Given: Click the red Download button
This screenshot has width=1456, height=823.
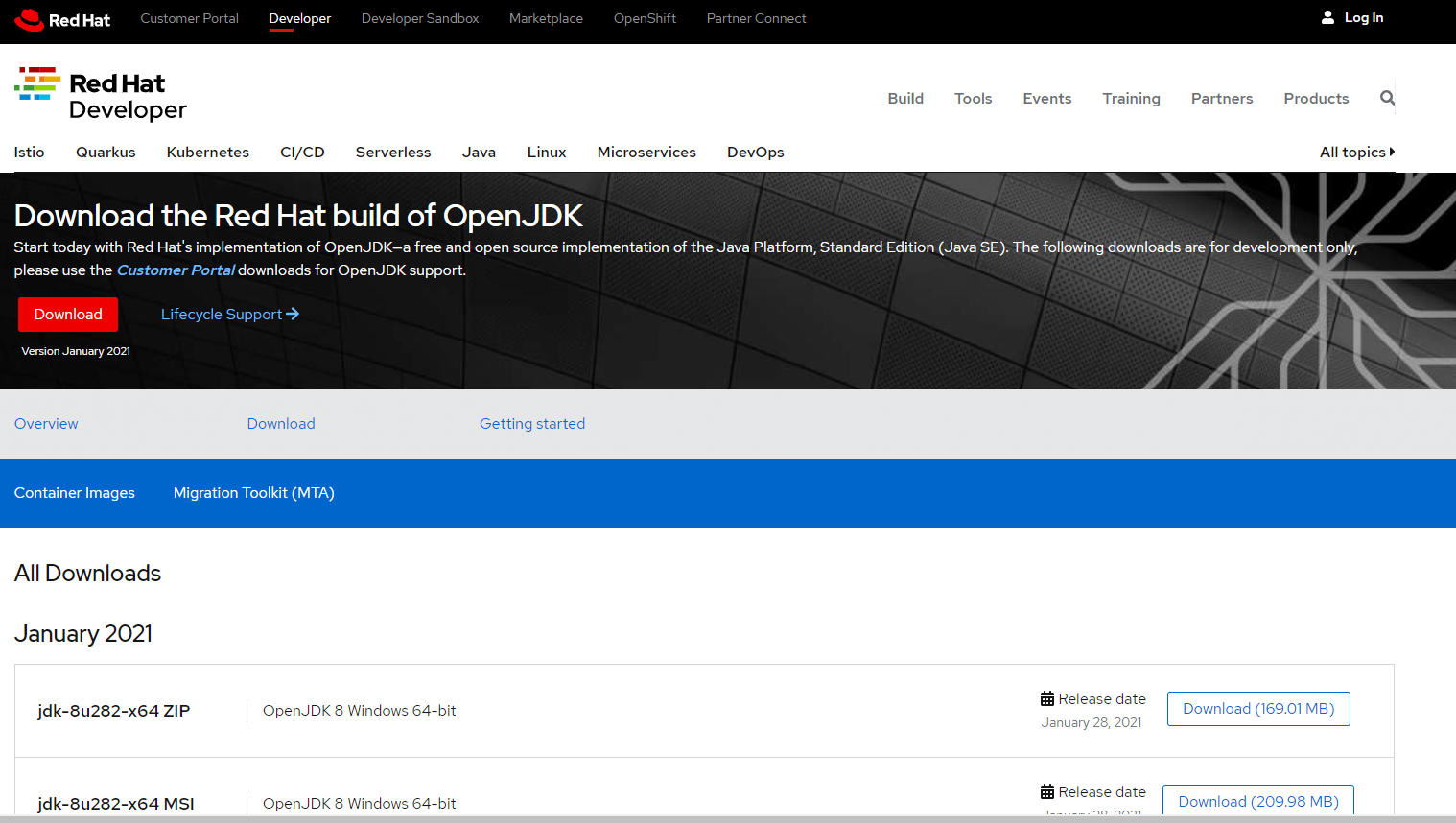Looking at the screenshot, I should coord(68,314).
